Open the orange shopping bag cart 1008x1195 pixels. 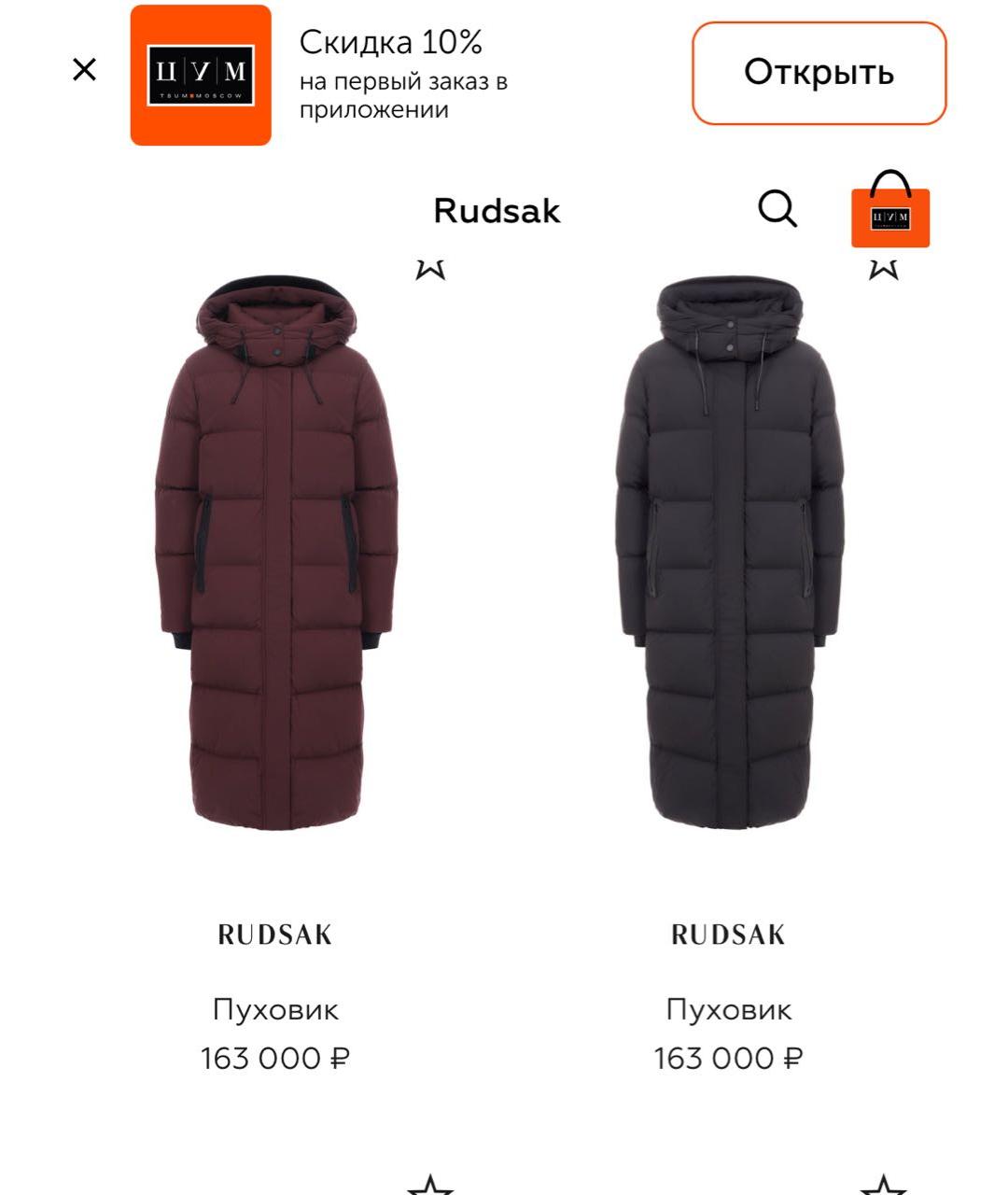tap(890, 210)
